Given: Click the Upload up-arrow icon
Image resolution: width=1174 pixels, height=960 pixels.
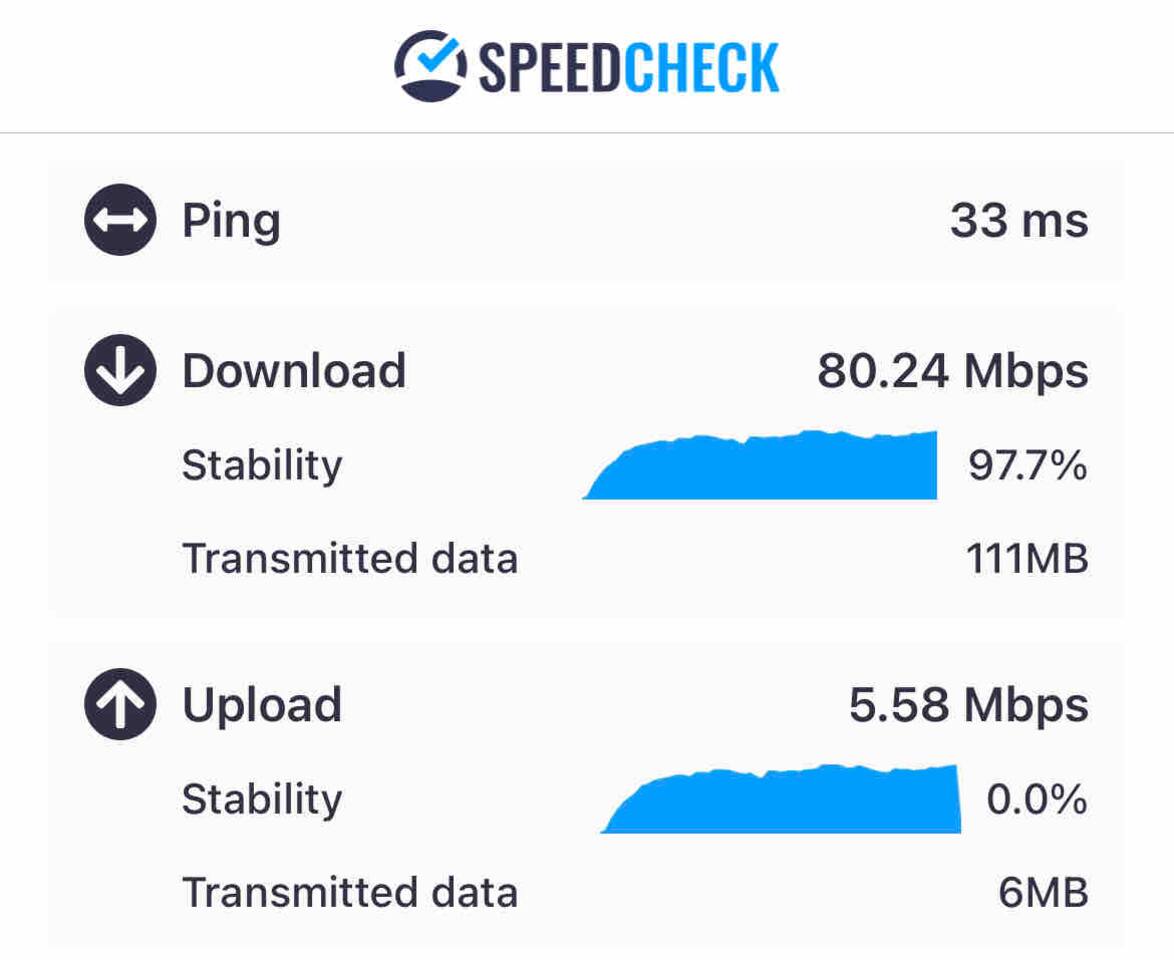Looking at the screenshot, I should pos(120,704).
